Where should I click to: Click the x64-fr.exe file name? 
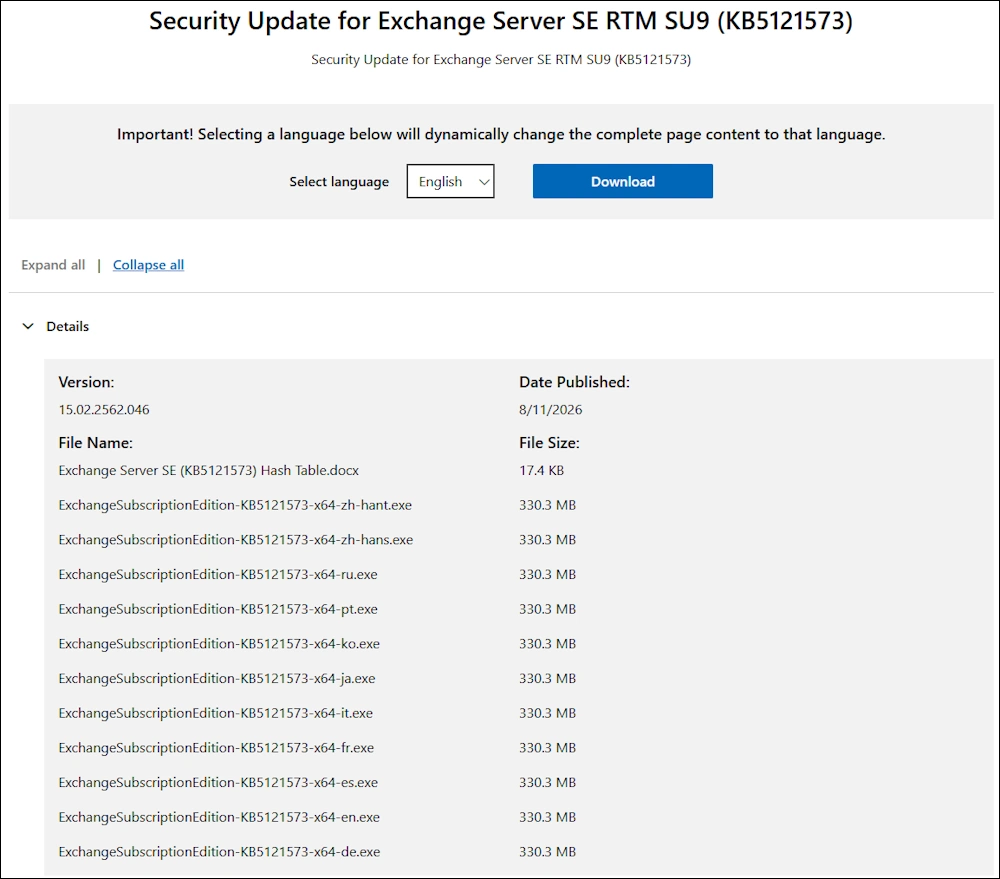216,748
